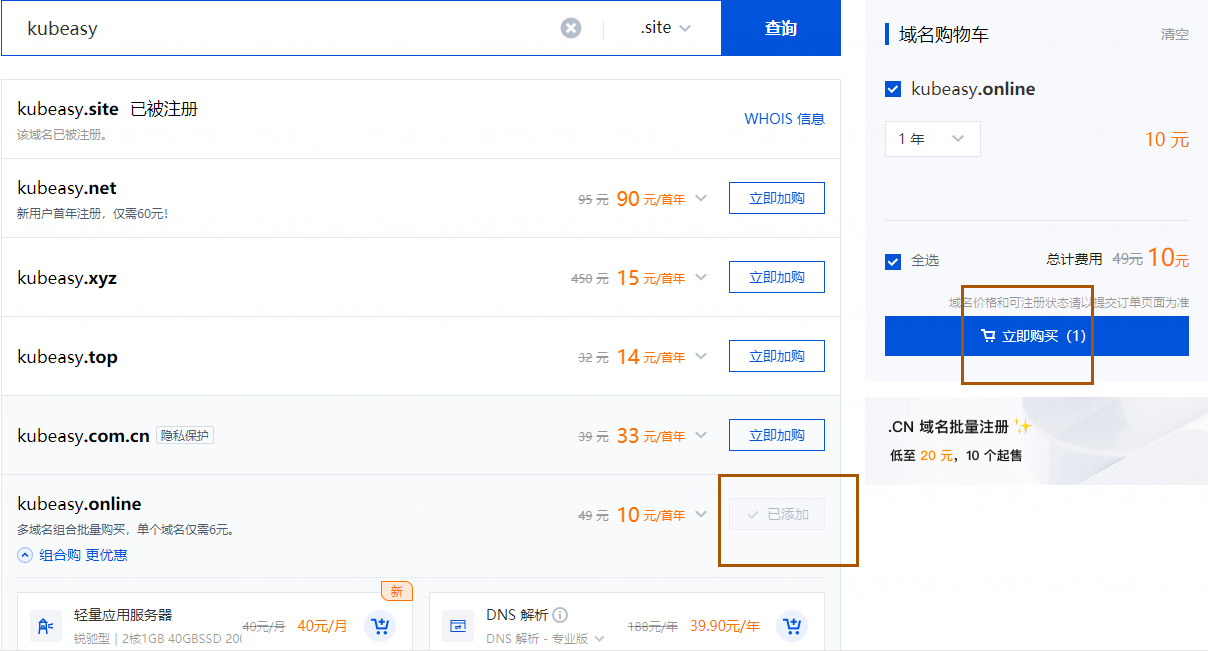Viewport: 1208px width, 651px height.
Task: Click 新用户首年注册,仅需60元 promo text
Action: [93, 214]
